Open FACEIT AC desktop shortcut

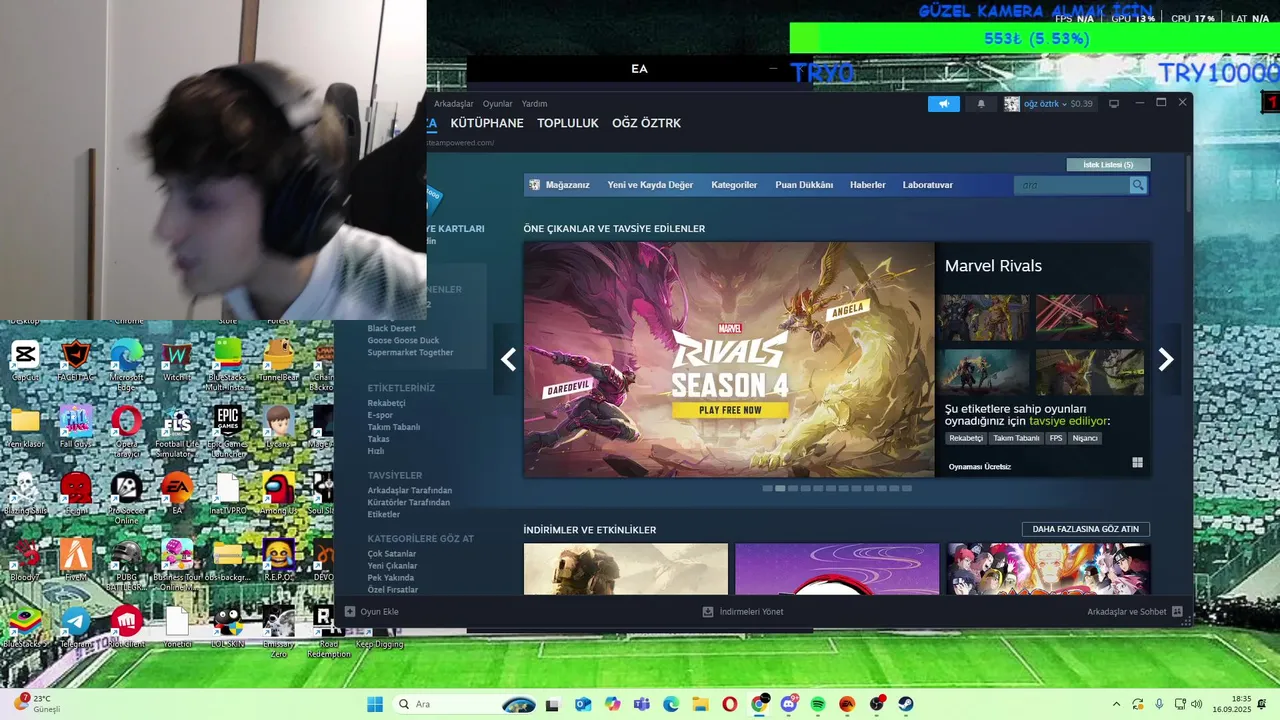click(x=76, y=361)
